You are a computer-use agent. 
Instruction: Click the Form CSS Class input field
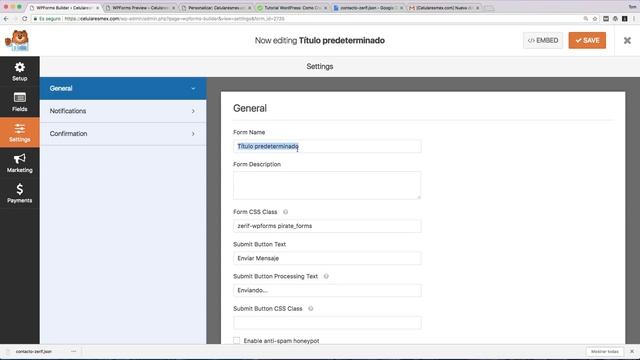(x=327, y=226)
